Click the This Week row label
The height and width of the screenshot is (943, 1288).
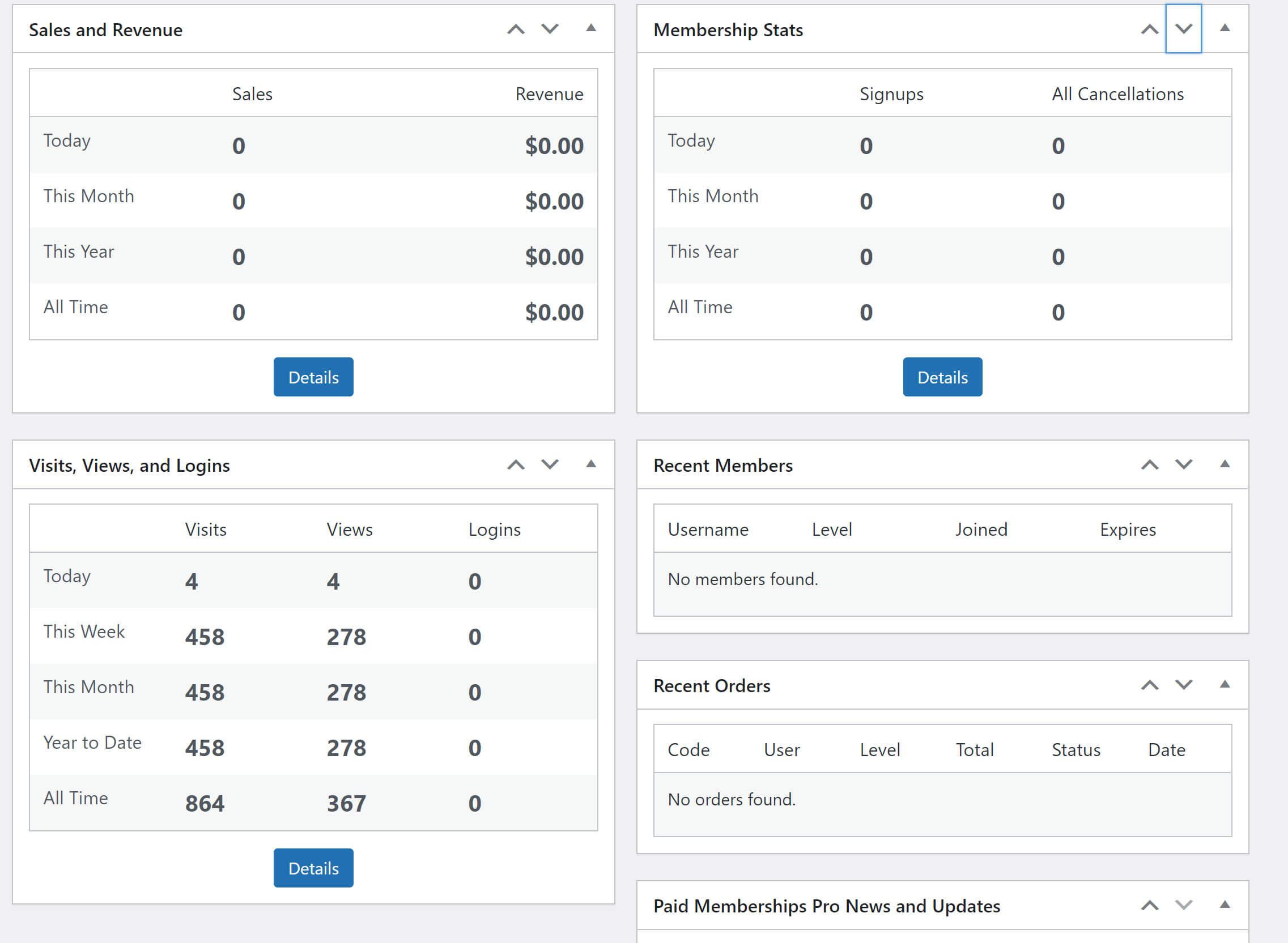tap(84, 632)
